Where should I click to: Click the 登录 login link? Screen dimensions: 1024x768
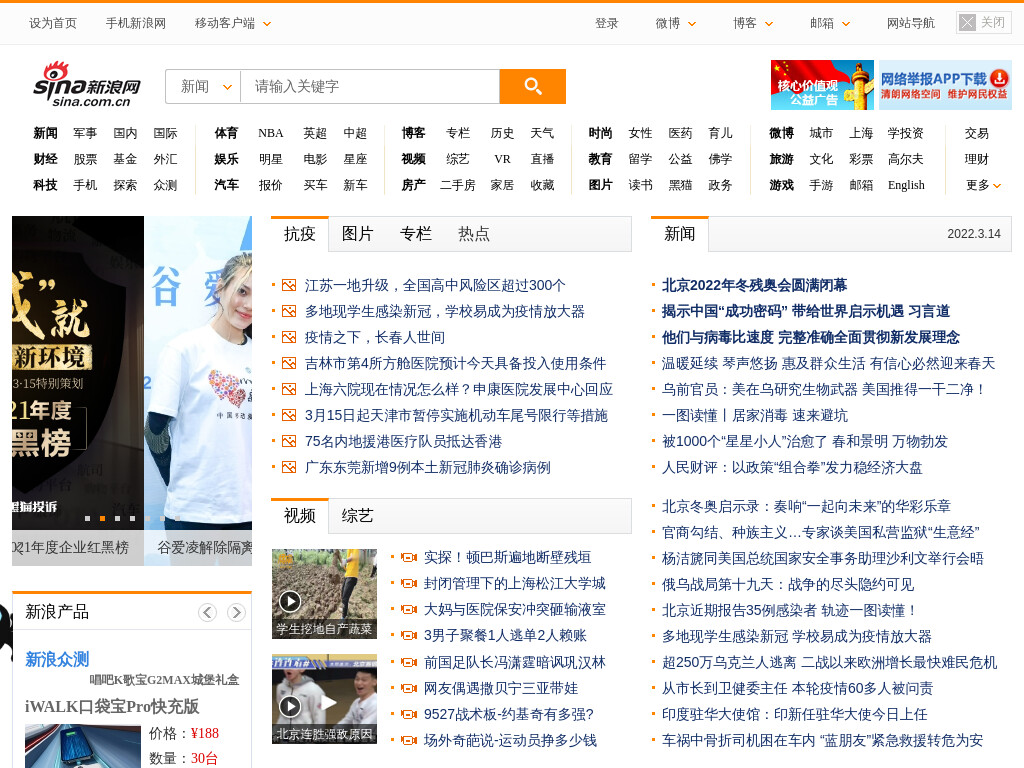pyautogui.click(x=606, y=24)
